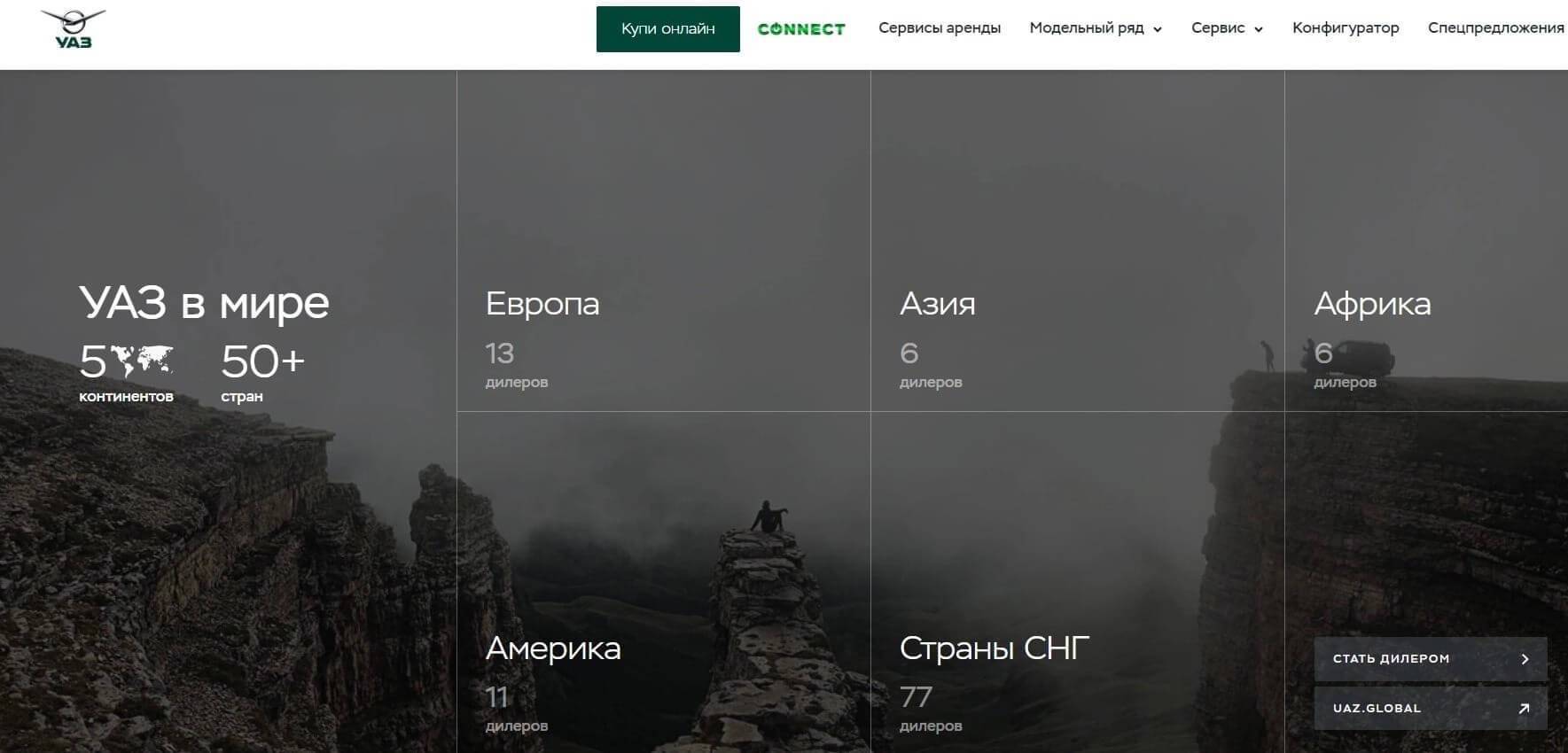Image resolution: width=1568 pixels, height=753 pixels.
Task: Click the Стать дилером button
Action: 1429,658
